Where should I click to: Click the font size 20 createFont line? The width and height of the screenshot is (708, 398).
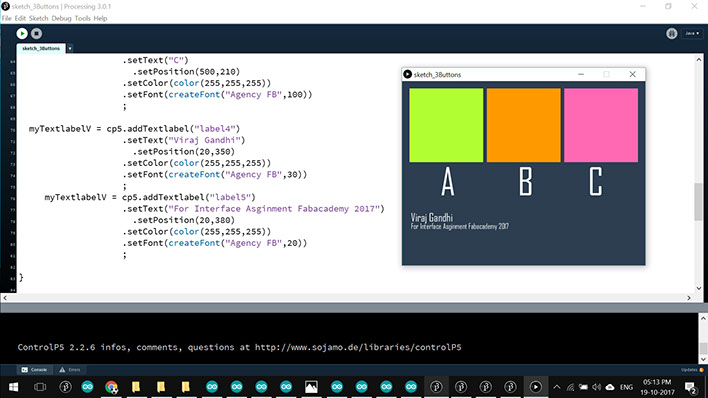tap(214, 243)
